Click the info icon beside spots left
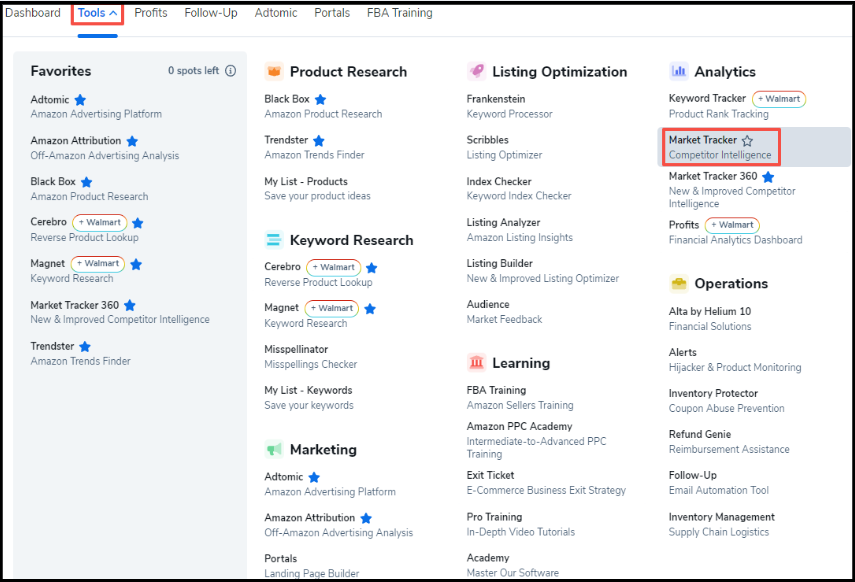 [x=231, y=71]
